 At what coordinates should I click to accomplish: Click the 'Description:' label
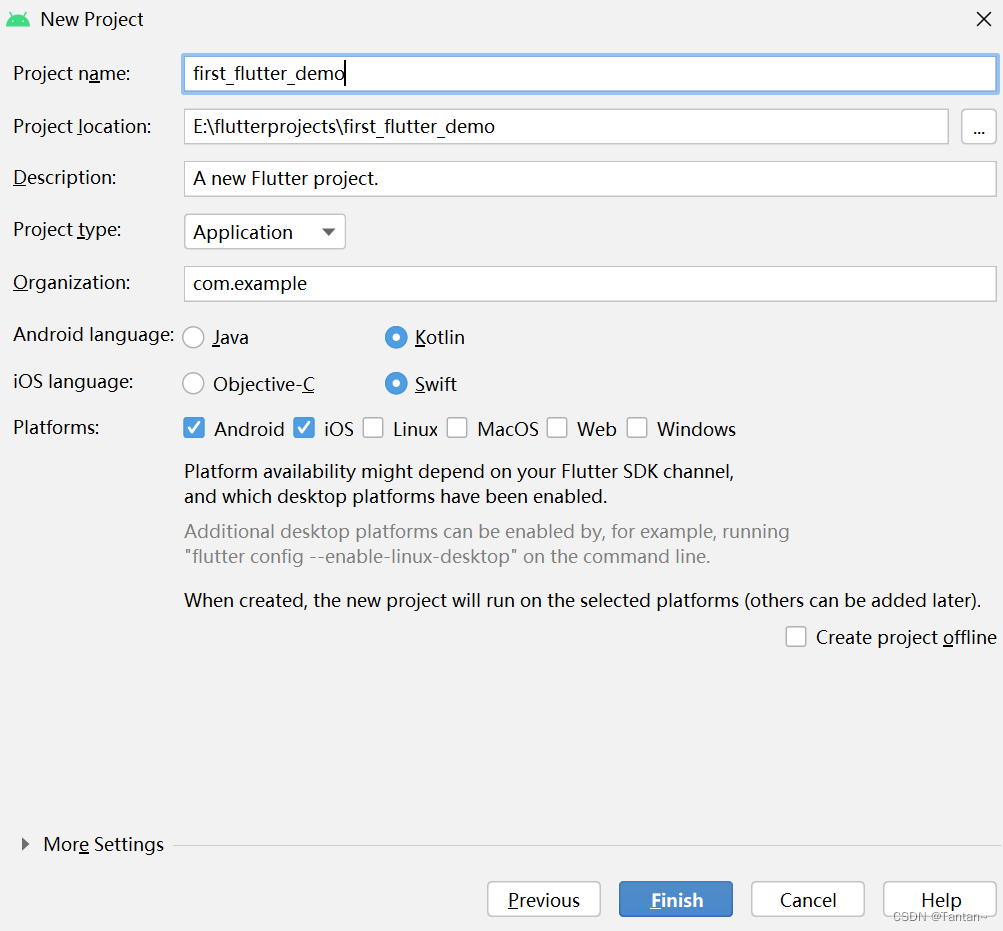click(65, 177)
